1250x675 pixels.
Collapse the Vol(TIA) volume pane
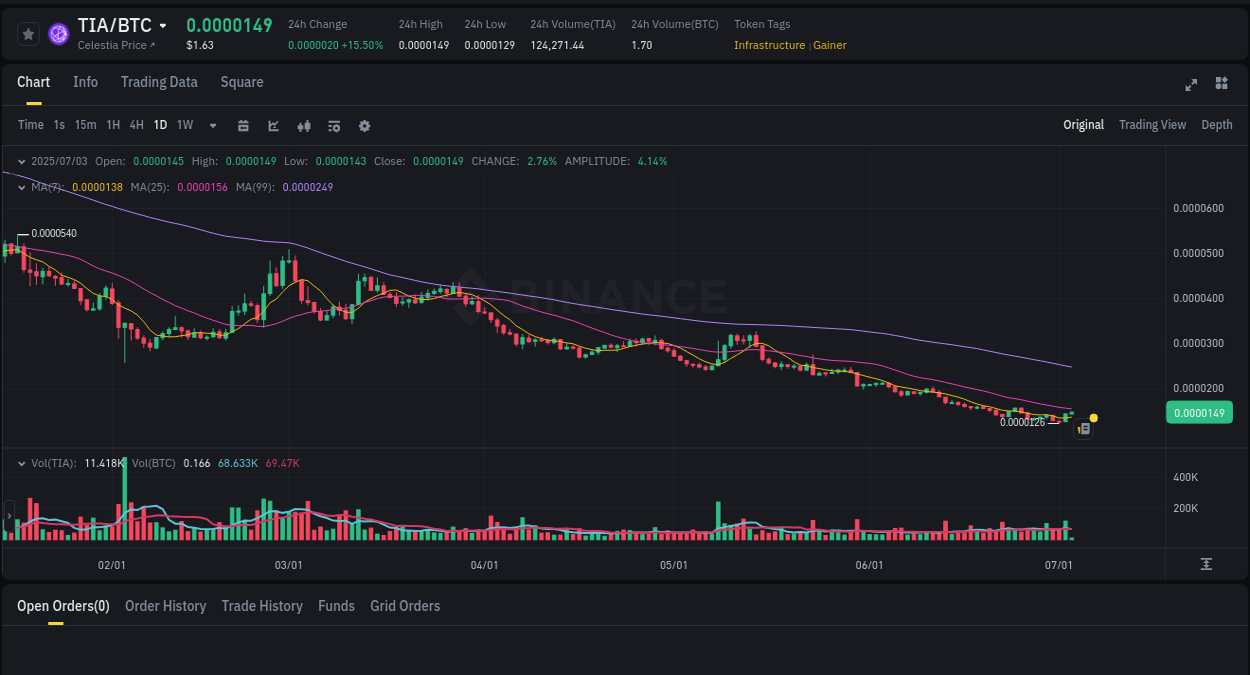click(x=20, y=463)
